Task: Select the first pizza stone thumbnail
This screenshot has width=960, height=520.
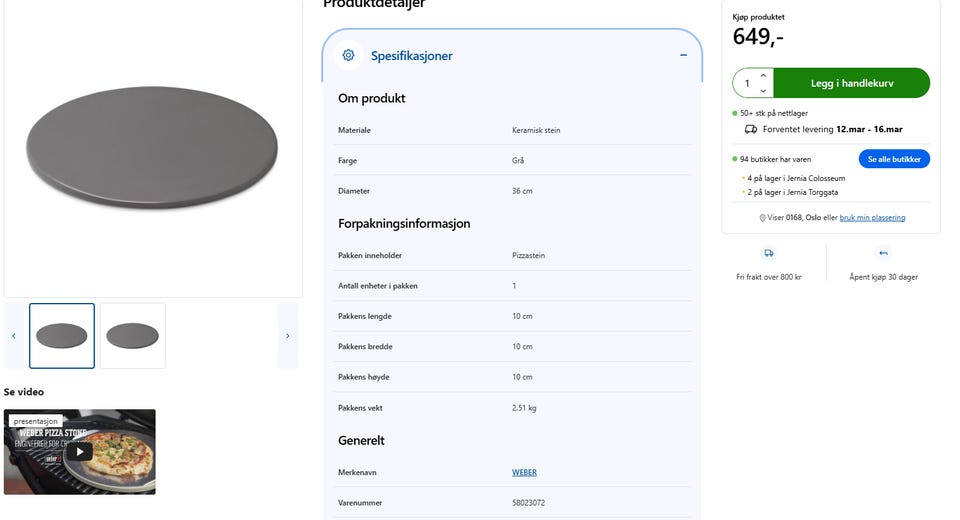Action: tap(62, 336)
